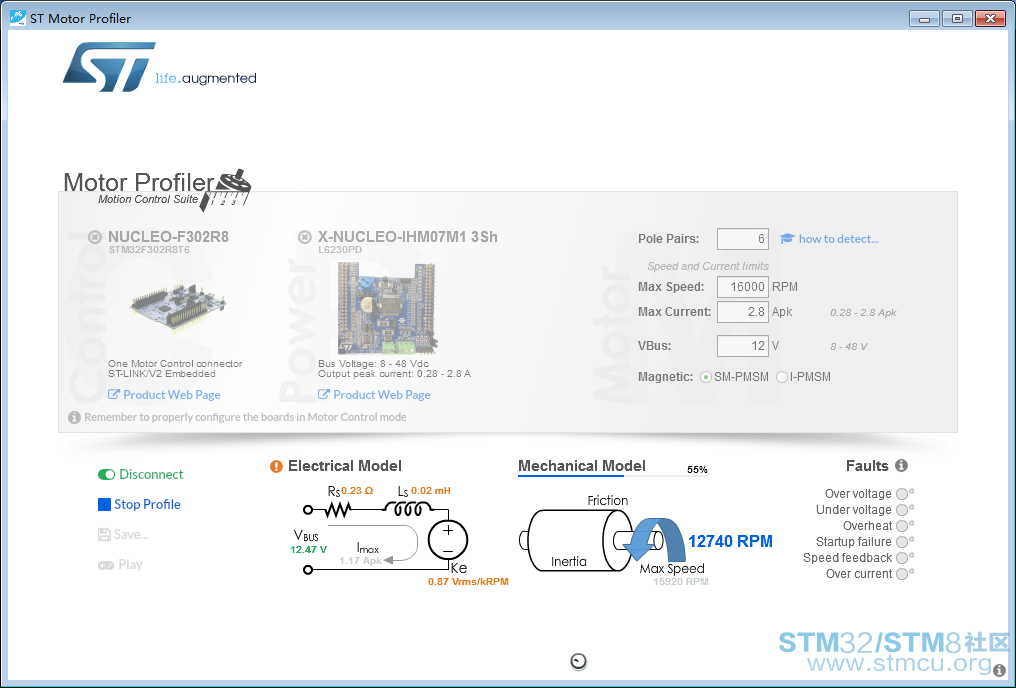Click the blue rotation arrow on motor

pyautogui.click(x=655, y=539)
